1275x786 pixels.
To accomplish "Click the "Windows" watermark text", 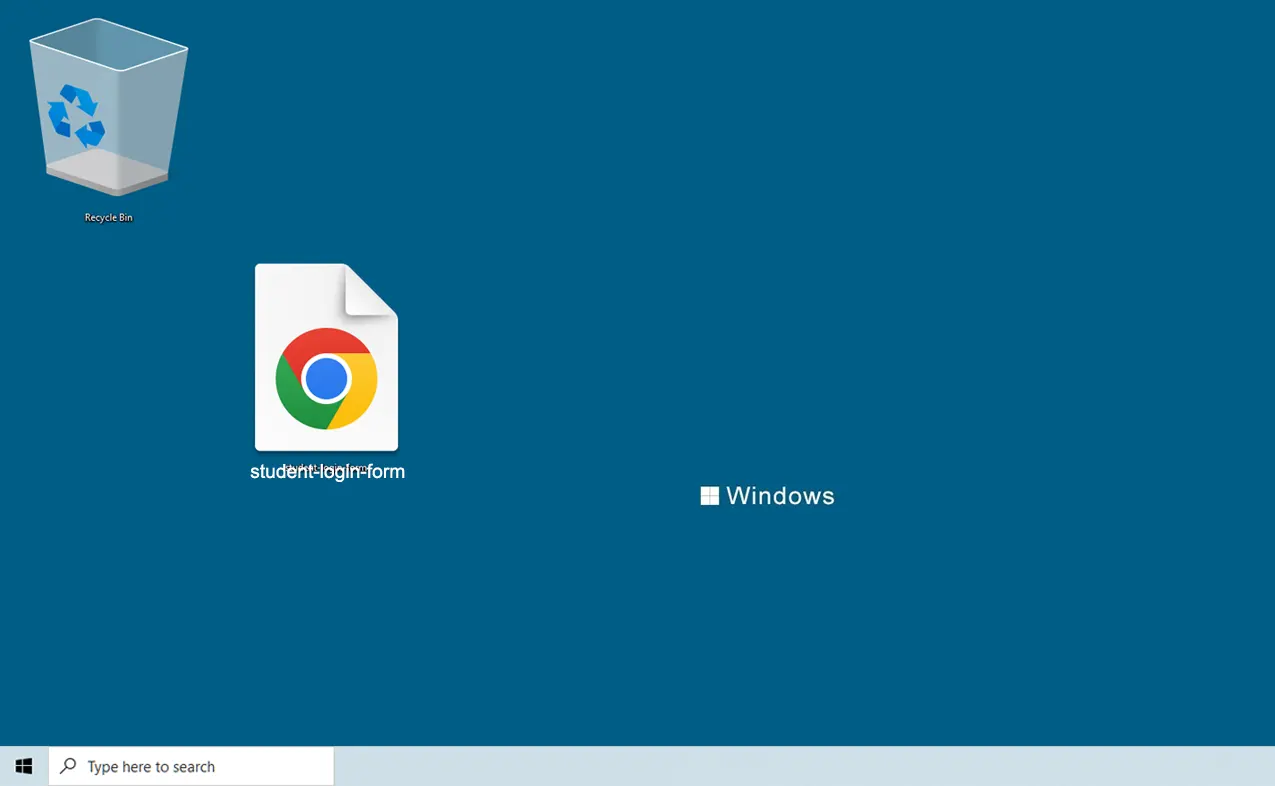I will [x=780, y=496].
